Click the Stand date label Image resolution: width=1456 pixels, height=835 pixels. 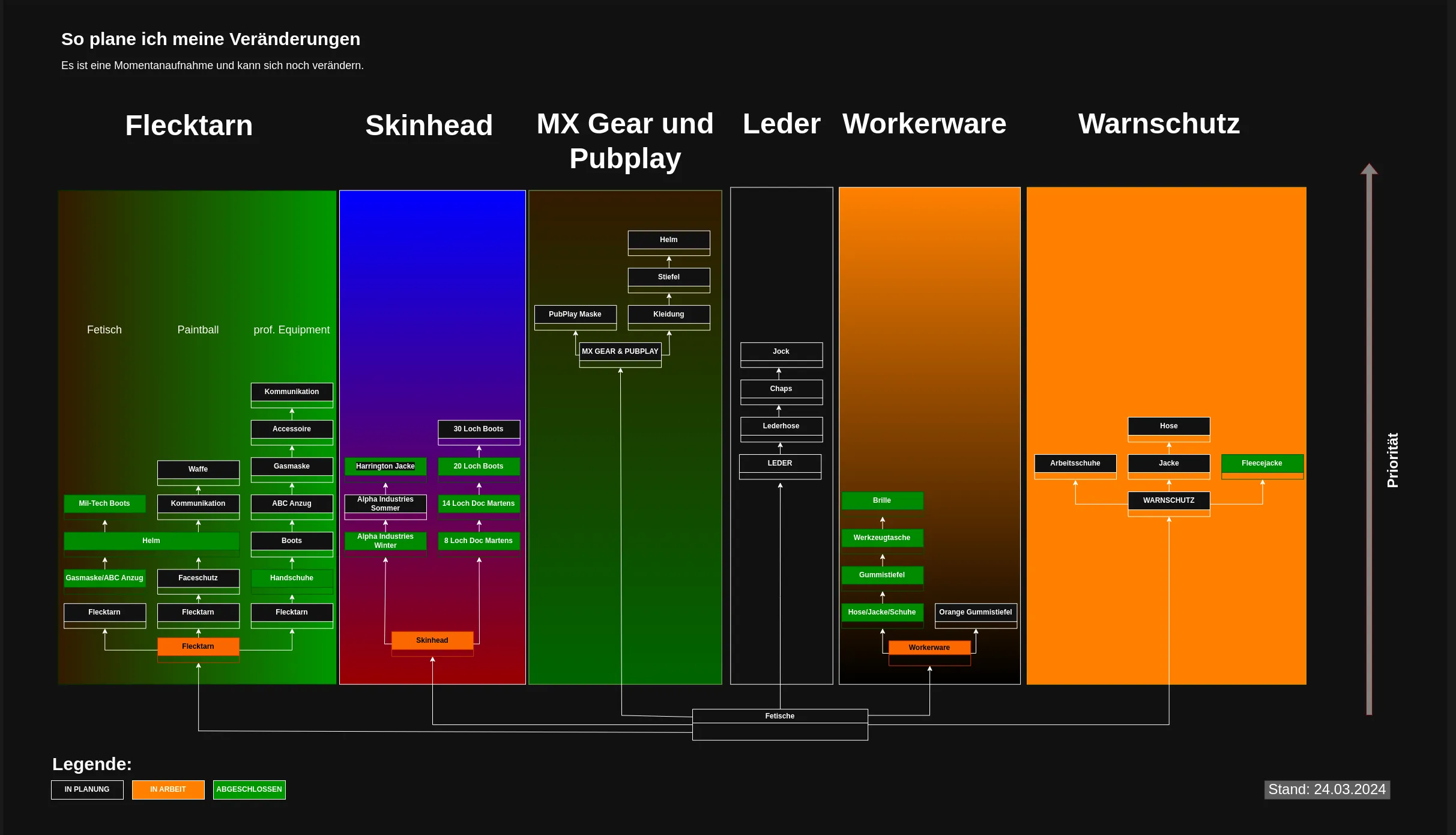[x=1327, y=789]
